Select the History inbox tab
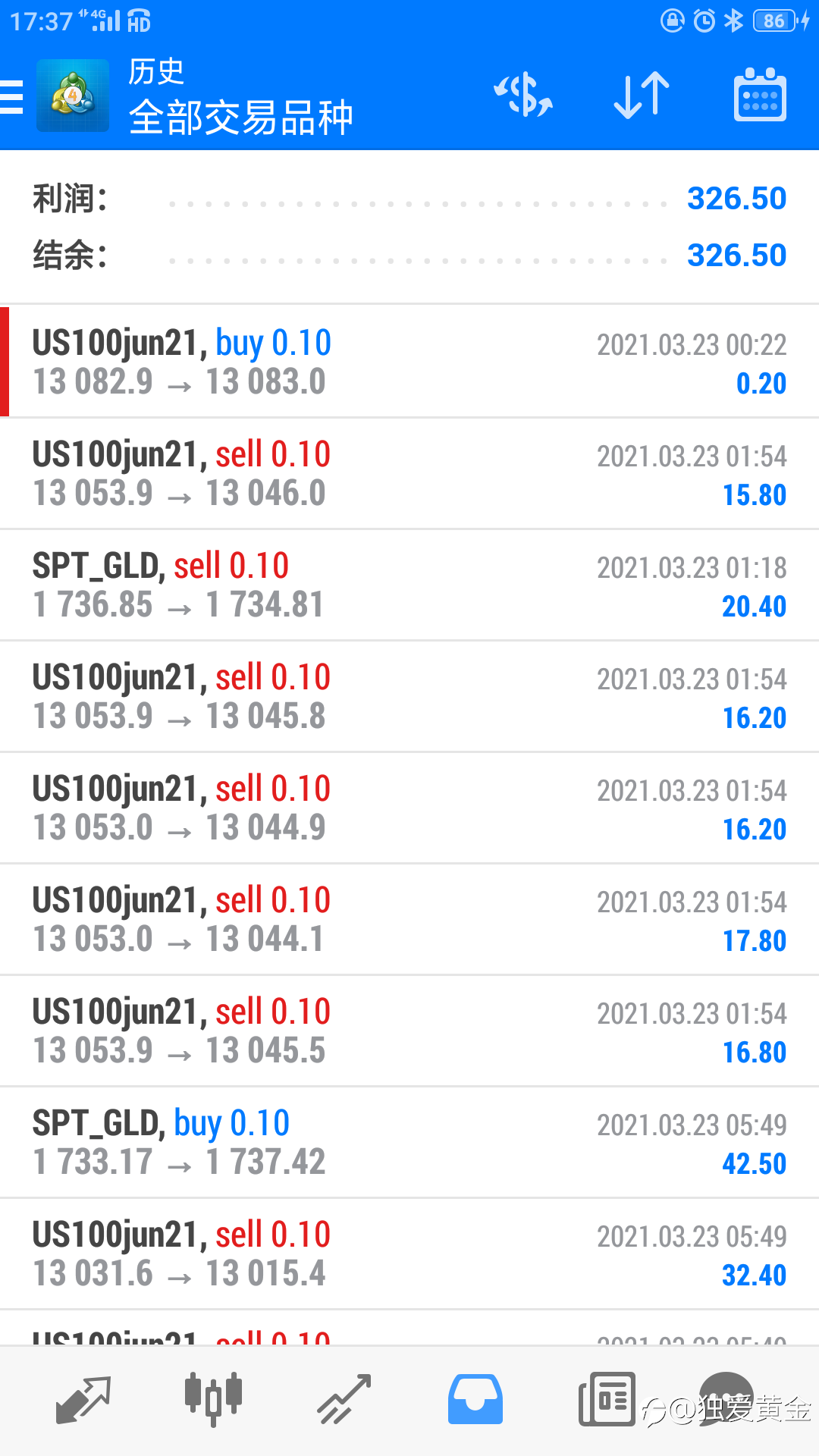Viewport: 819px width, 1456px height. pos(475,1400)
